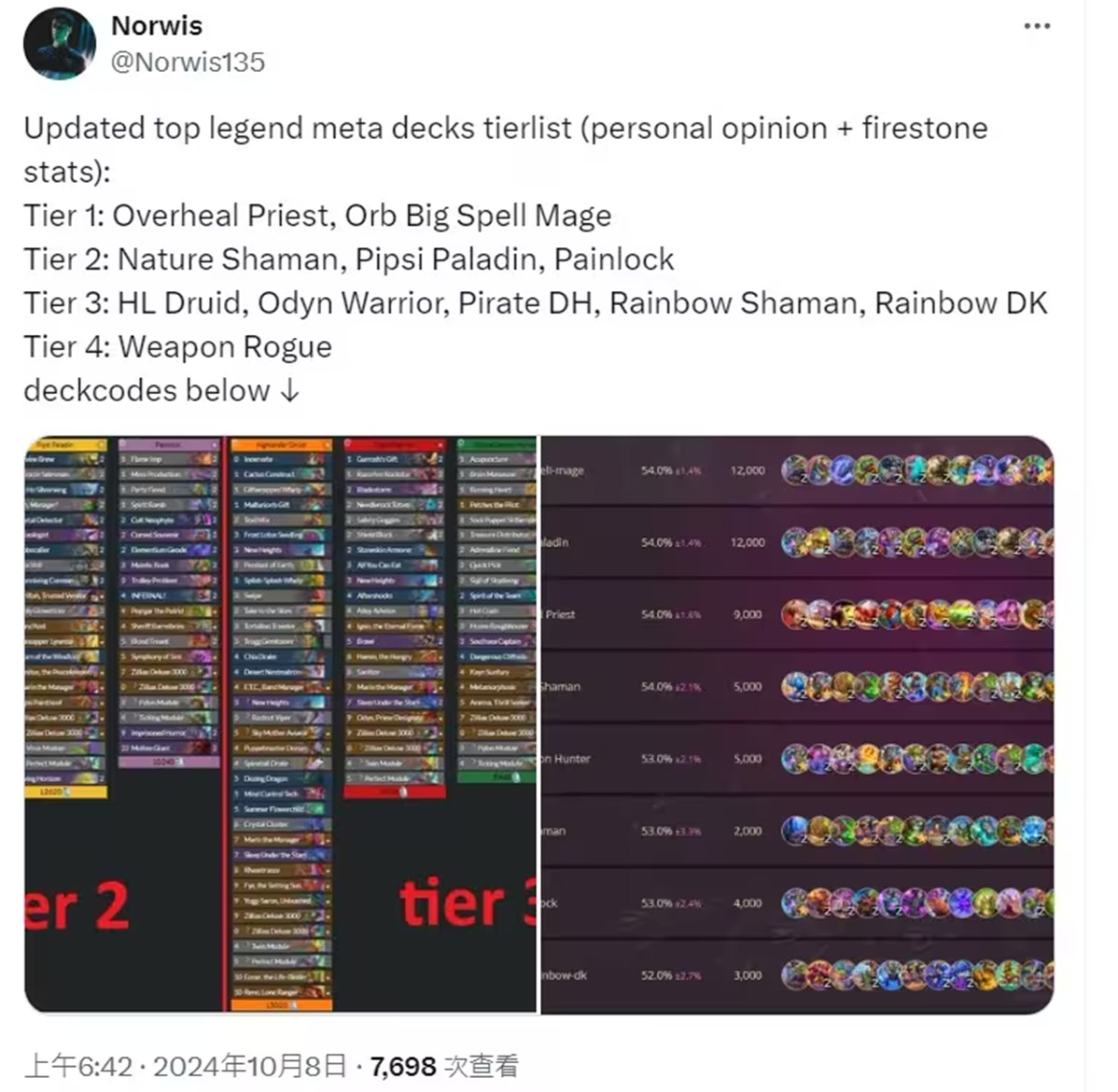Image resolution: width=1118 pixels, height=1092 pixels.
Task: Click the card icons in the Hunter row
Action: coord(917,759)
